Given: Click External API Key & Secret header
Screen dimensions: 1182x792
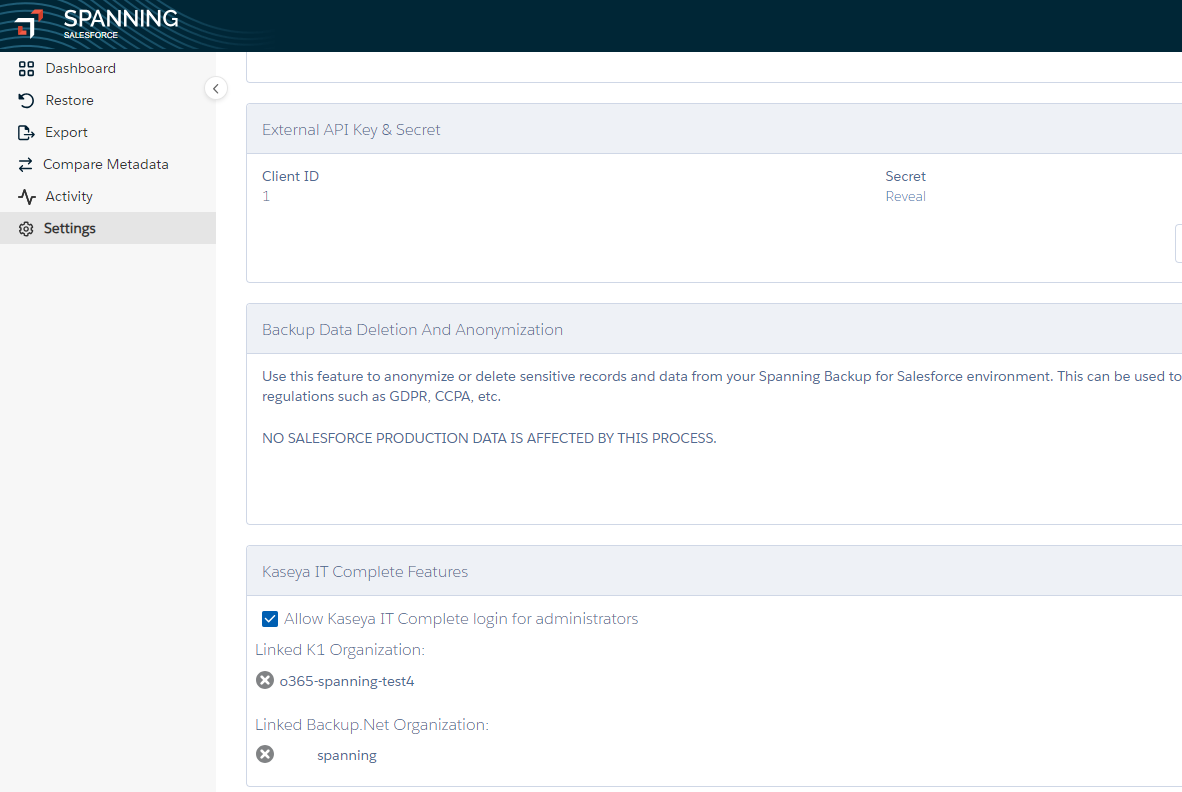Looking at the screenshot, I should pyautogui.click(x=351, y=130).
